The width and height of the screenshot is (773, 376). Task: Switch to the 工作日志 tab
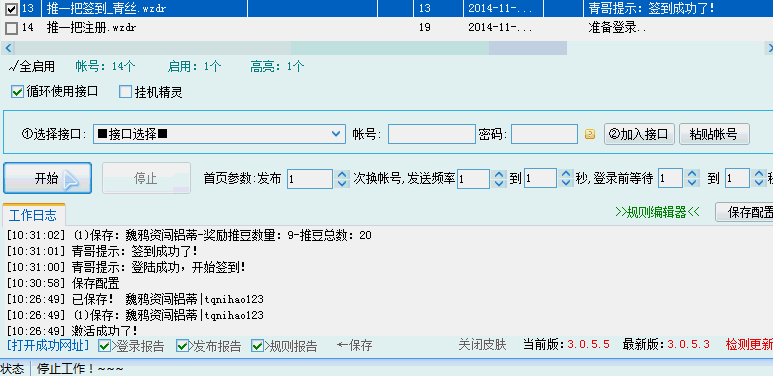[x=33, y=215]
